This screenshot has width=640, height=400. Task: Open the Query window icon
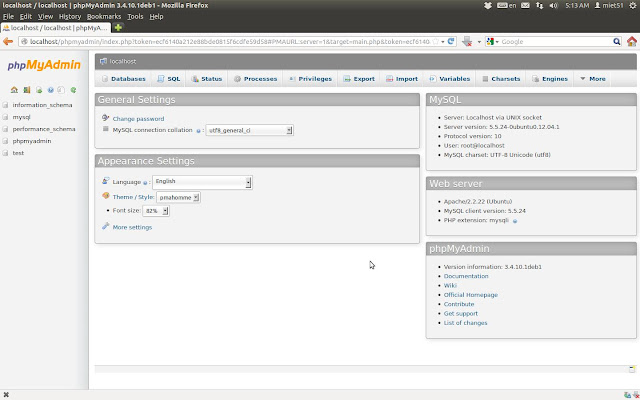click(x=39, y=90)
